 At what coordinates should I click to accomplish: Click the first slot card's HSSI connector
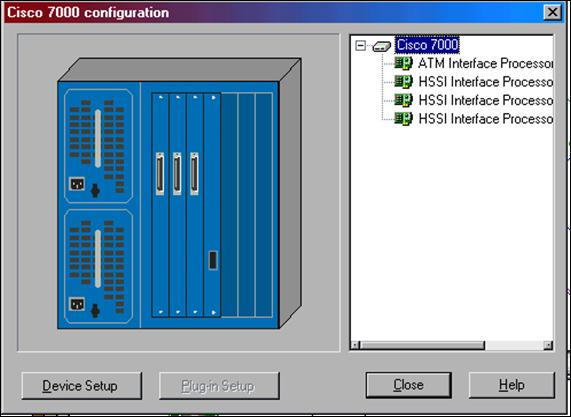160,174
